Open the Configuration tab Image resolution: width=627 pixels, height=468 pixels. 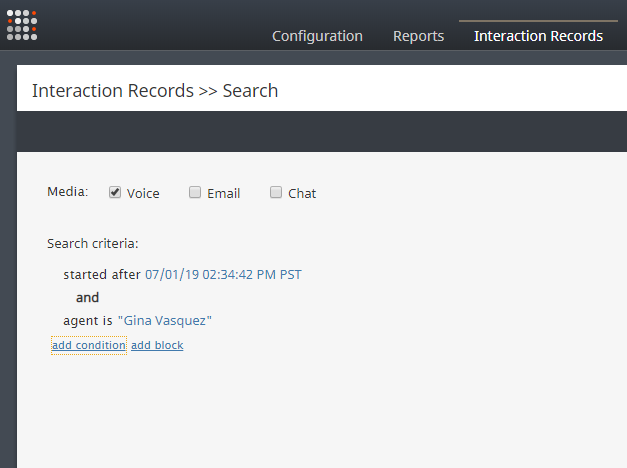[x=317, y=36]
